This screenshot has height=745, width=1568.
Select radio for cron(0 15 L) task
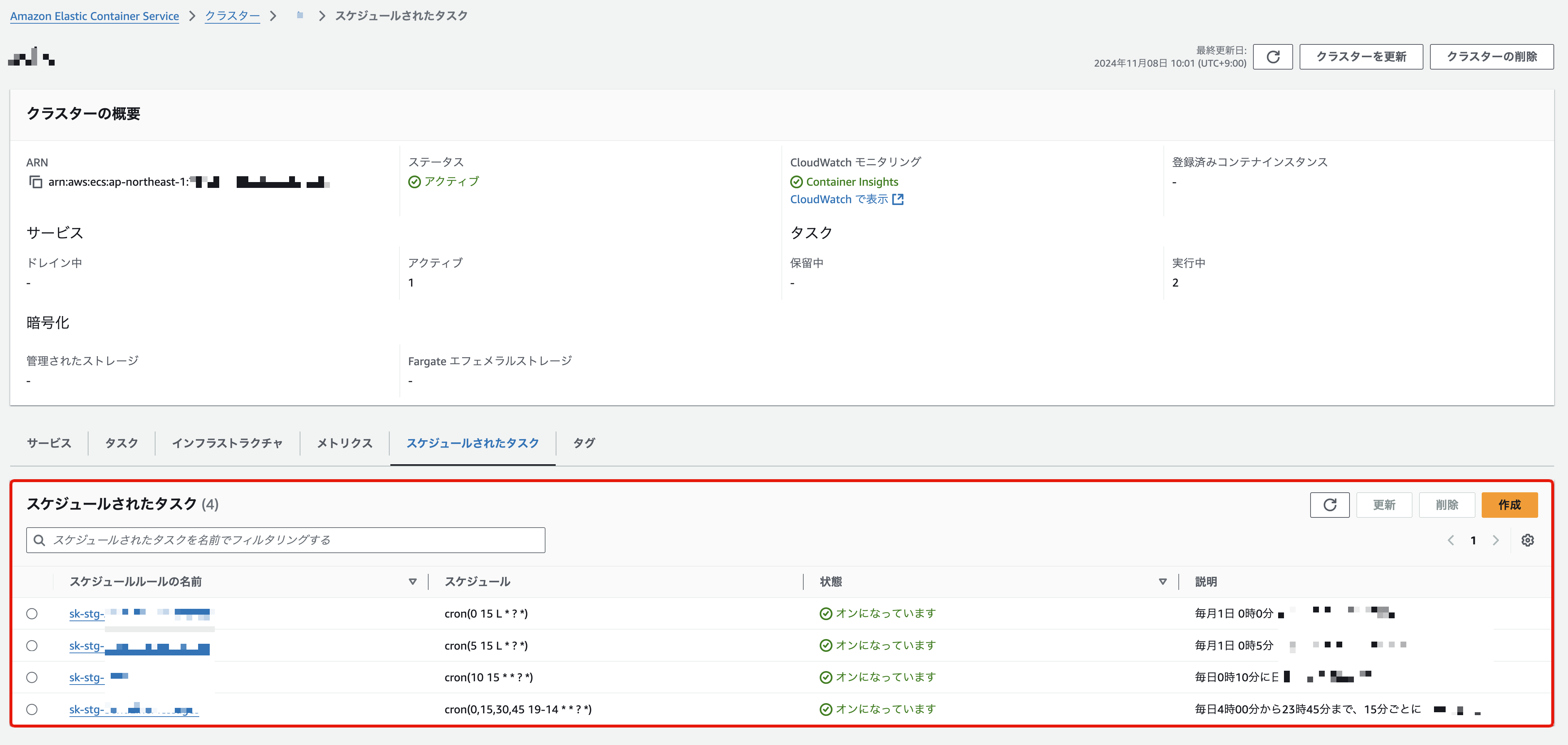[x=32, y=614]
